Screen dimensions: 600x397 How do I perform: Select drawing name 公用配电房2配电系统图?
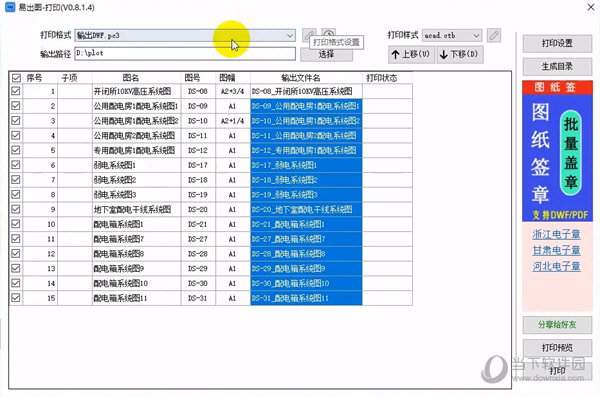pos(136,136)
